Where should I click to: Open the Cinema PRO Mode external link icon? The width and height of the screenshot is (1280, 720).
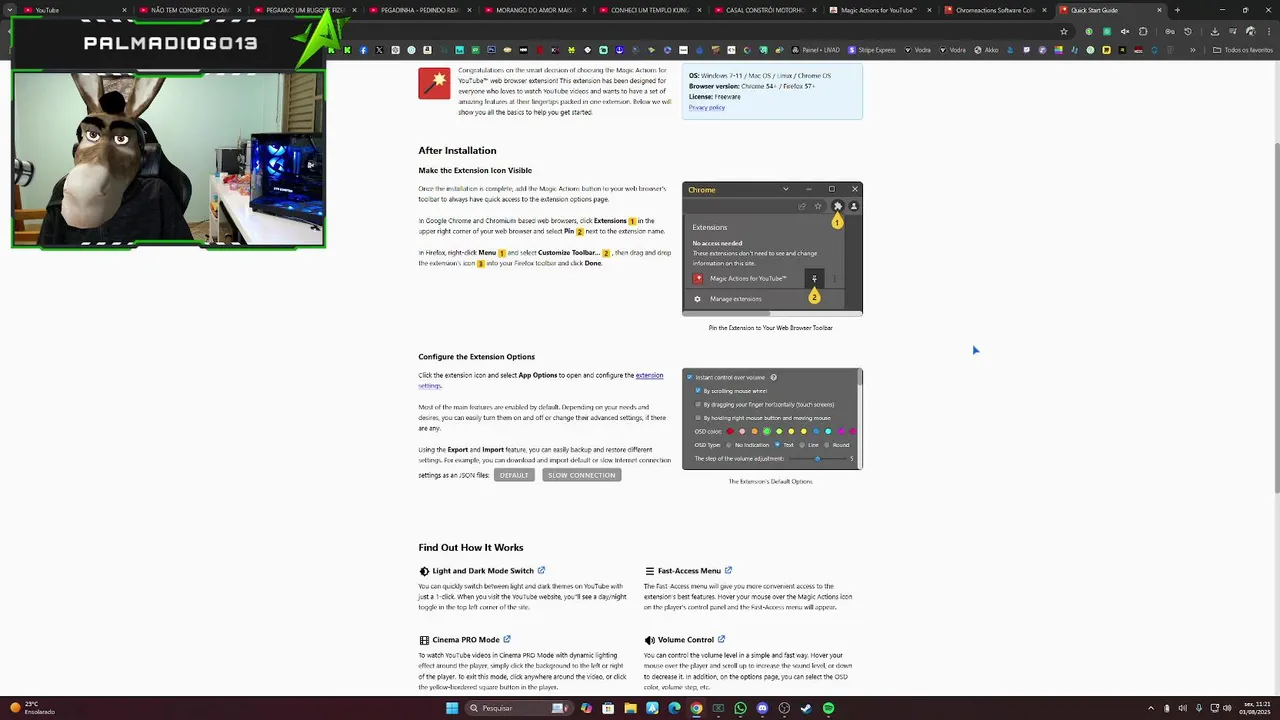pos(507,639)
